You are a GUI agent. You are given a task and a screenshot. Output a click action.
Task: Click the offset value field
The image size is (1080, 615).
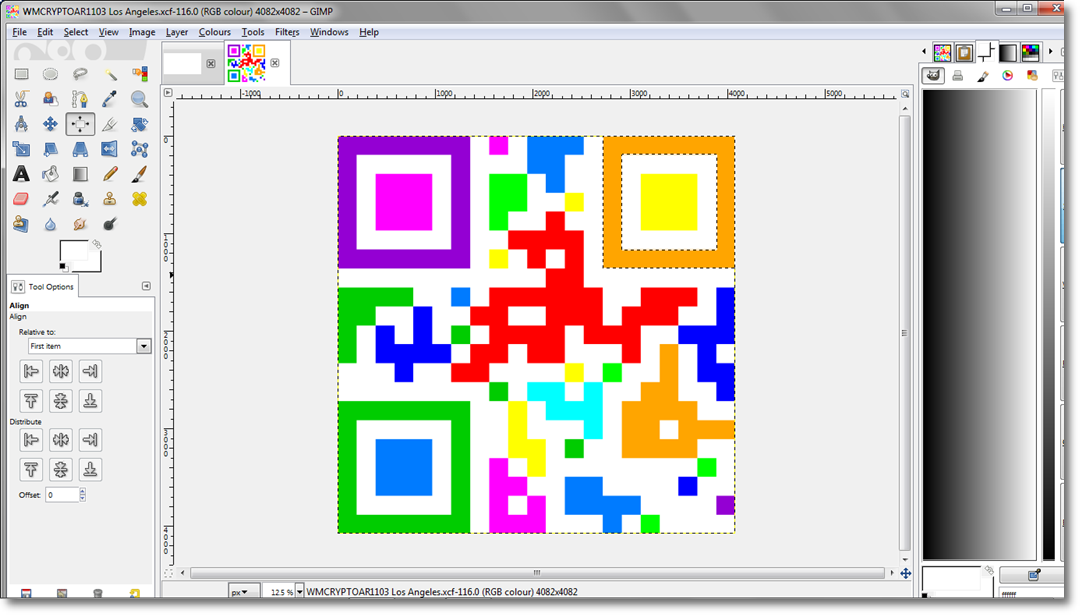(x=62, y=494)
